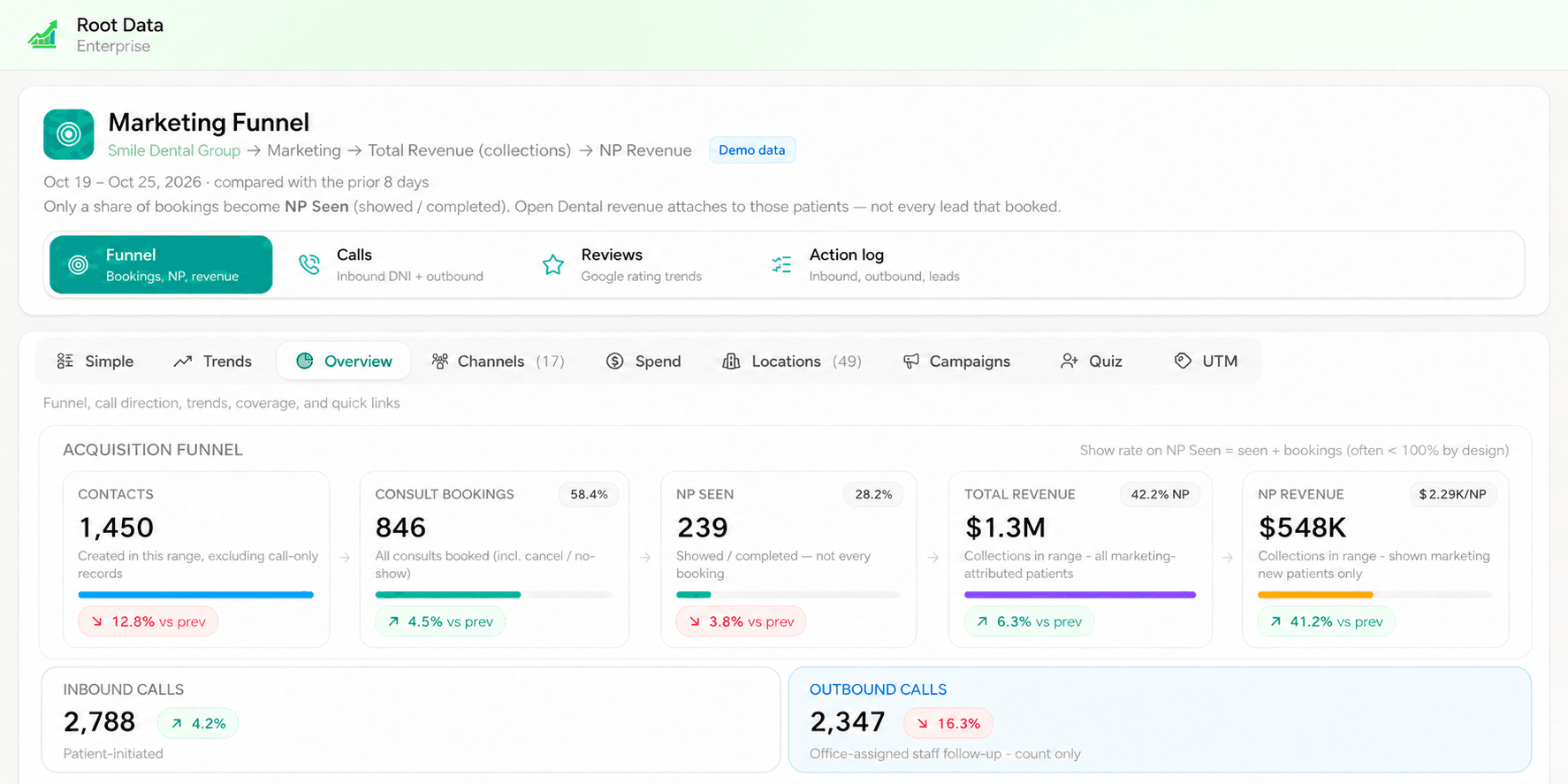1568x784 pixels.
Task: Click the up arrow in NP Revenue 41.2% badge
Action: point(1275,621)
